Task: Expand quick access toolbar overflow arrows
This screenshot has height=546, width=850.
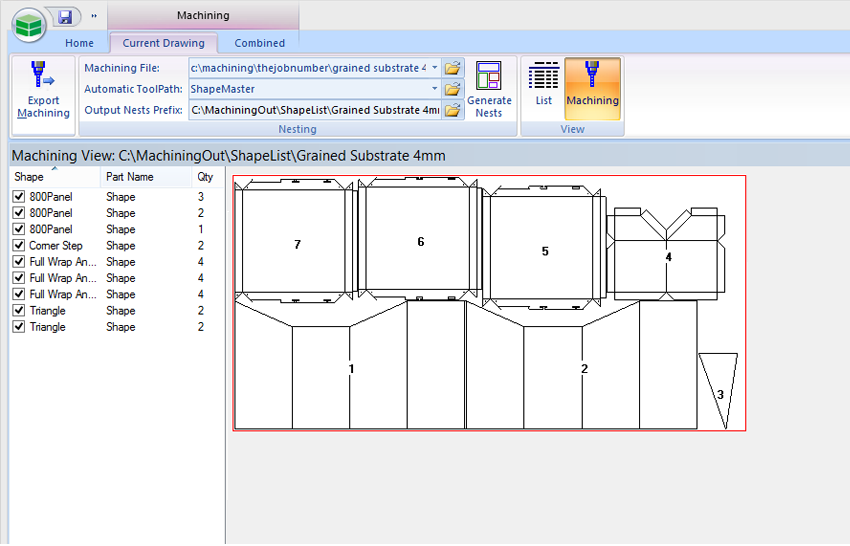Action: pos(94,16)
